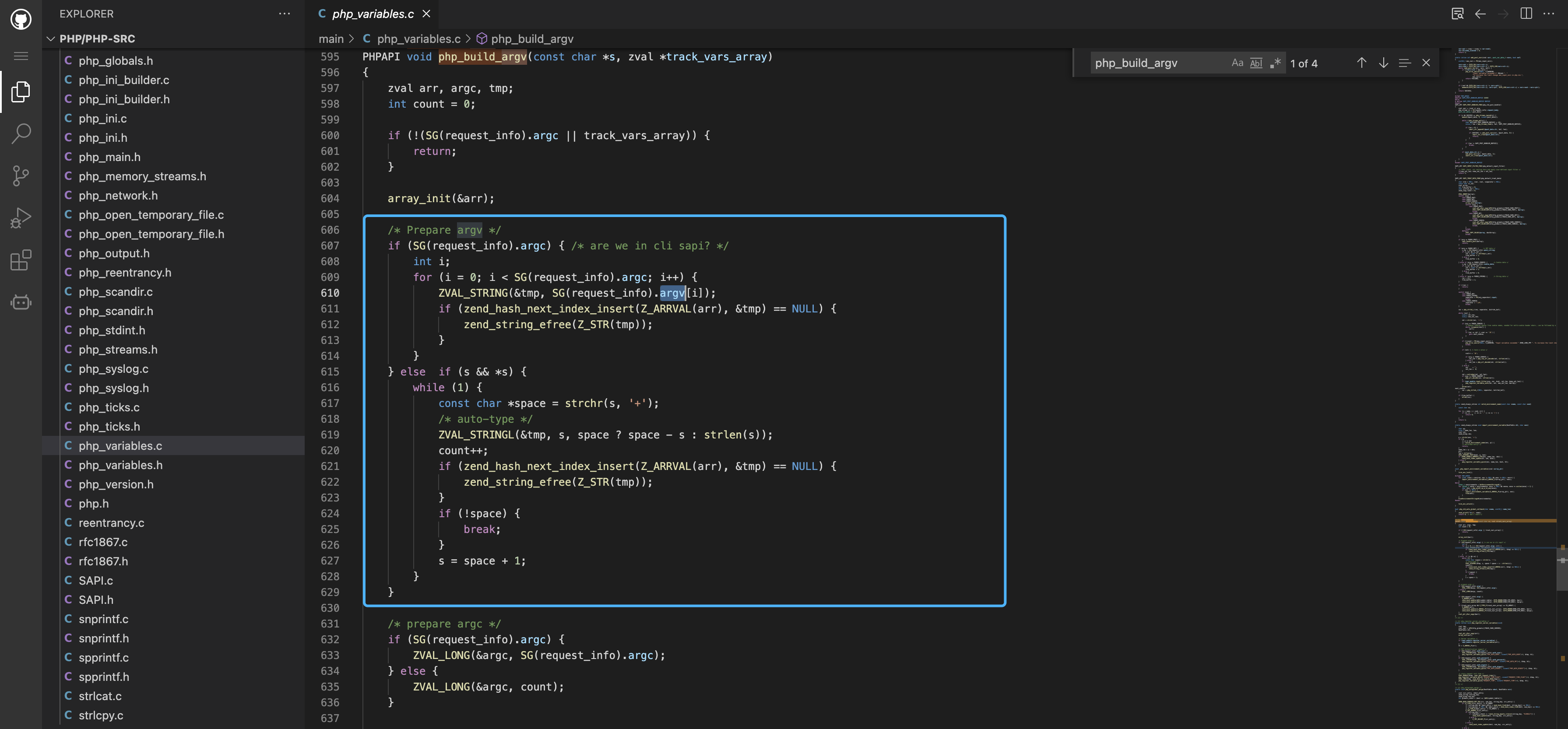Toggle Match Case in find widget
The image size is (1568, 729).
[x=1237, y=63]
